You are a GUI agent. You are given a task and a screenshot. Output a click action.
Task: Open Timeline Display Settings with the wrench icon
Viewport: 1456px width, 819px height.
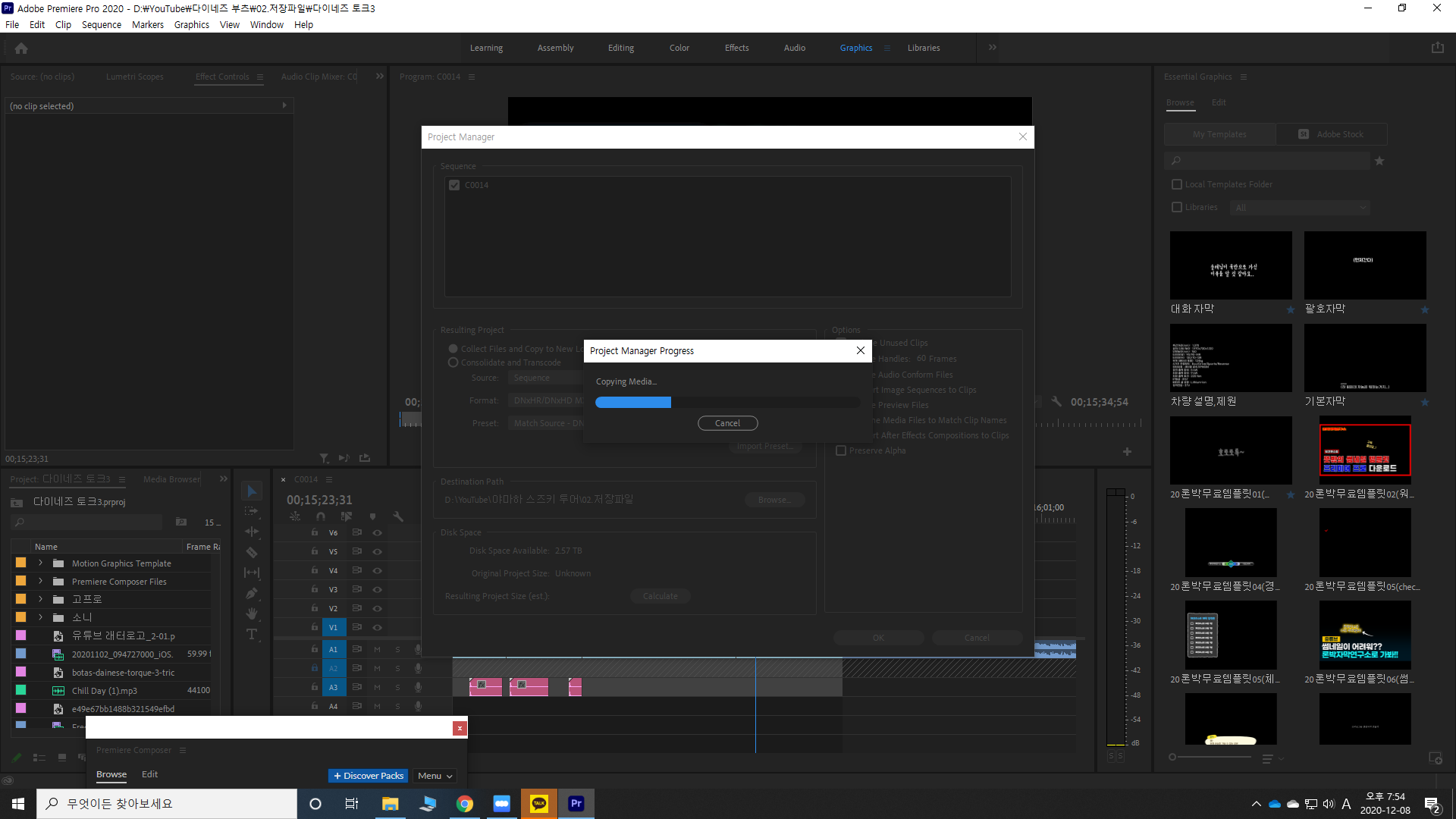click(x=400, y=516)
